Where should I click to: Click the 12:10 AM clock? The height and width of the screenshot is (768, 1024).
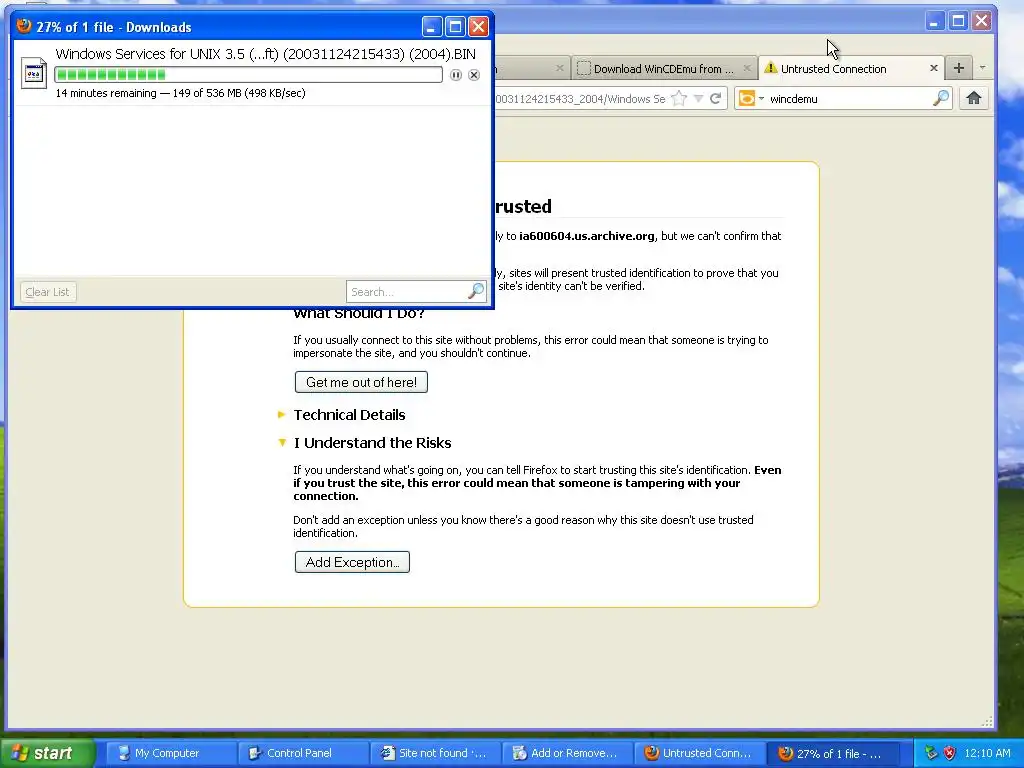tap(987, 753)
